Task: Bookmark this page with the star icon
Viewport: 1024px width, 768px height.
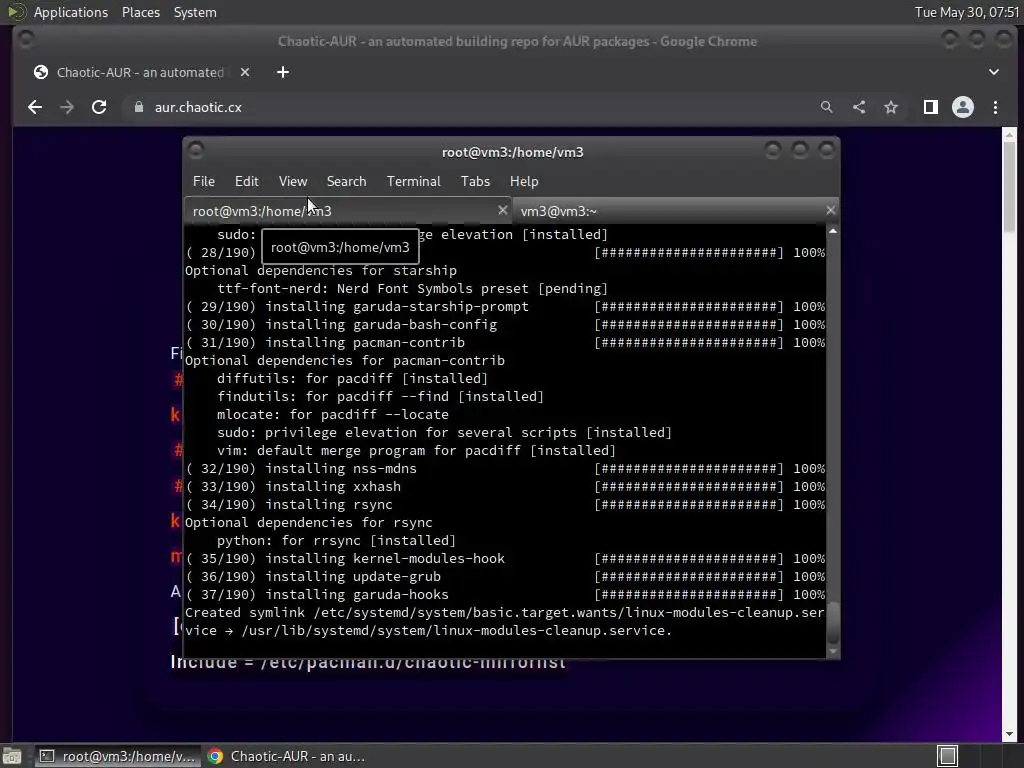Action: pos(891,107)
